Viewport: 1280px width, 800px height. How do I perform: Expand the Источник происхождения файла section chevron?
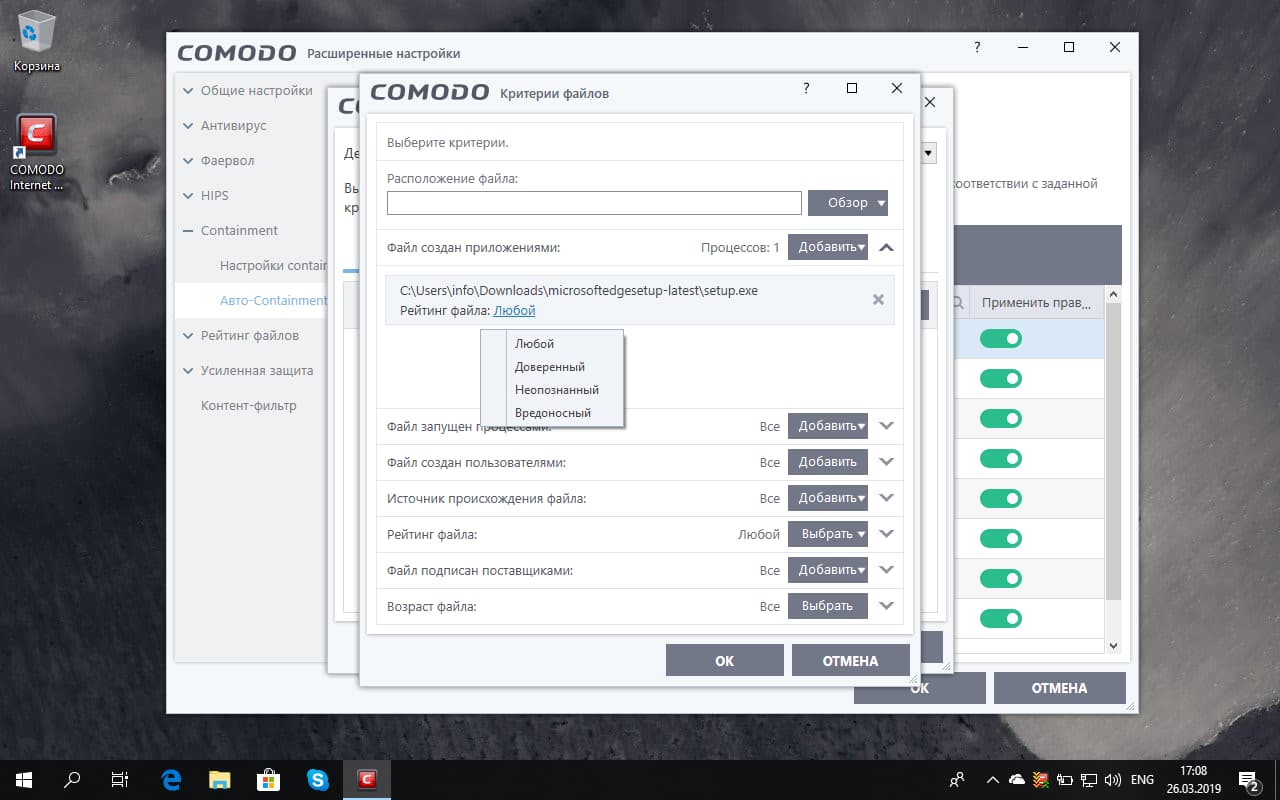pyautogui.click(x=886, y=498)
